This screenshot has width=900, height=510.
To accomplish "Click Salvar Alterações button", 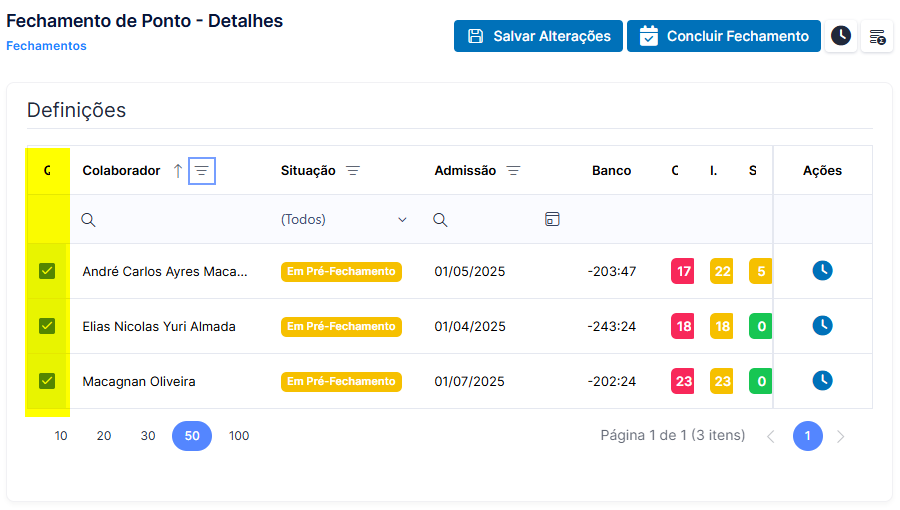I will tap(538, 36).
